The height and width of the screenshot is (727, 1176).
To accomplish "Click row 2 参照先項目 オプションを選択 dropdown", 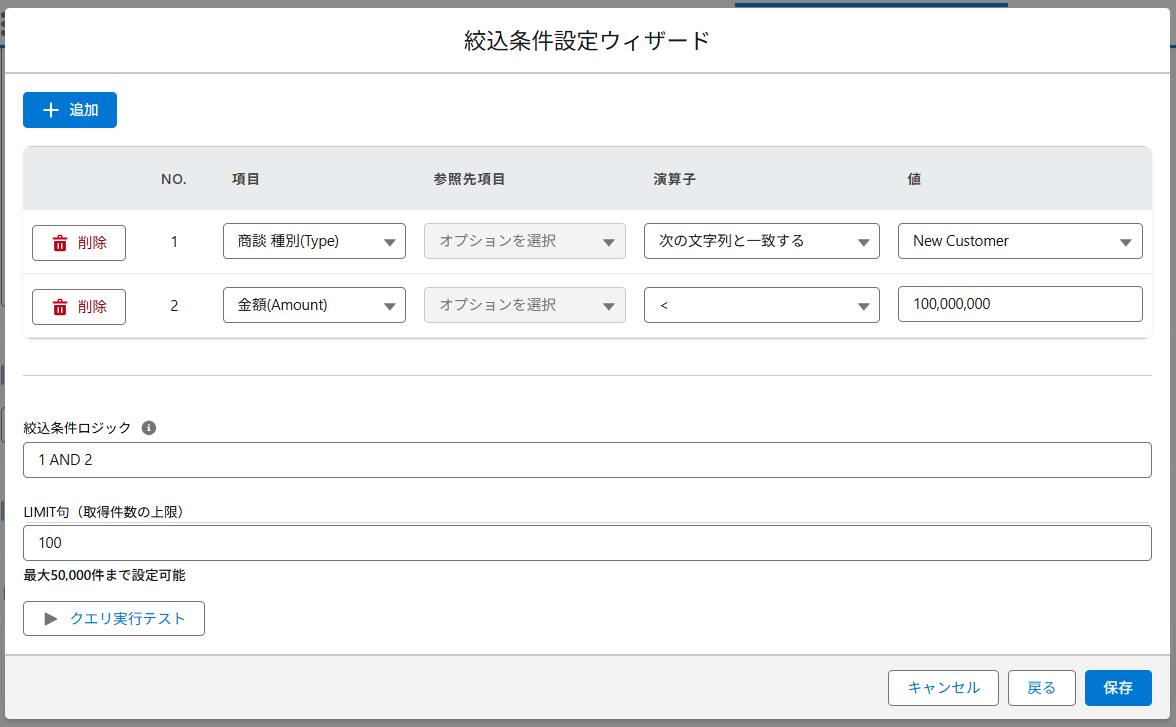I will (x=525, y=305).
